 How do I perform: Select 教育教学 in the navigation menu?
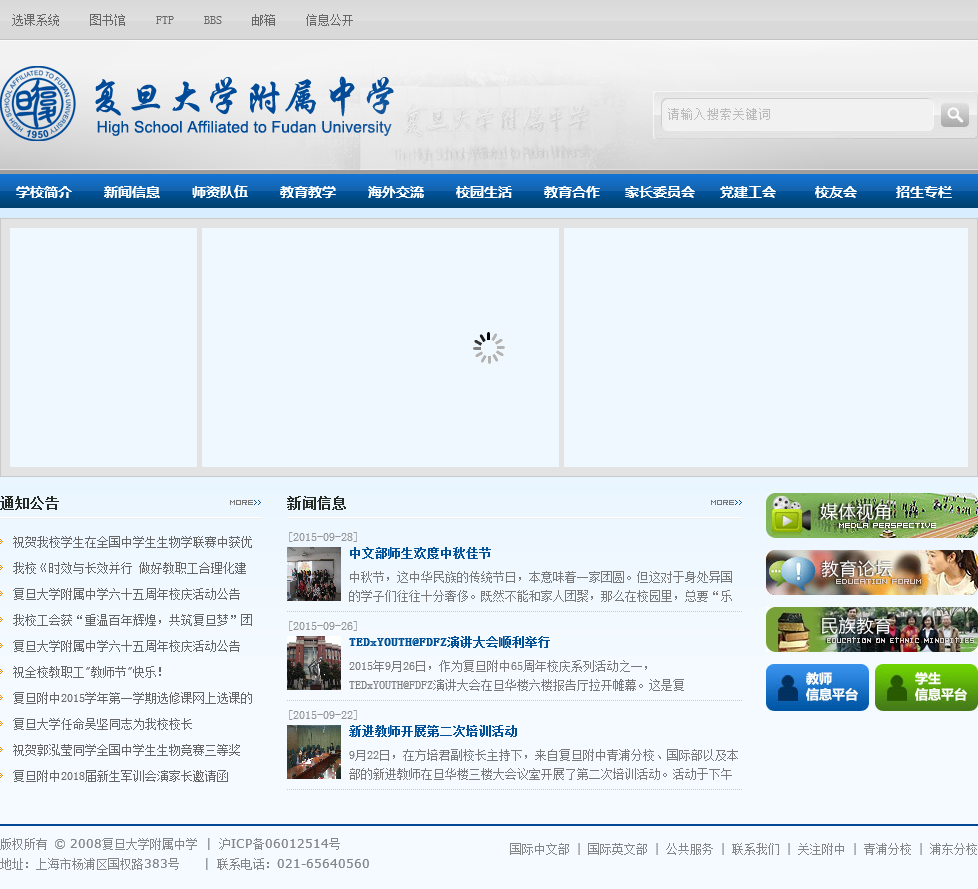pyautogui.click(x=307, y=192)
